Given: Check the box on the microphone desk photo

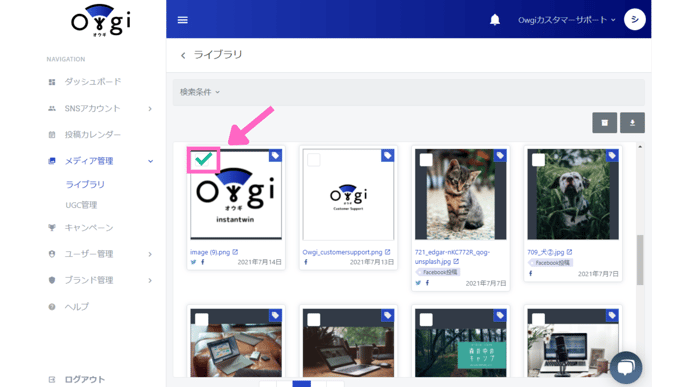Looking at the screenshot, I should pos(538,319).
